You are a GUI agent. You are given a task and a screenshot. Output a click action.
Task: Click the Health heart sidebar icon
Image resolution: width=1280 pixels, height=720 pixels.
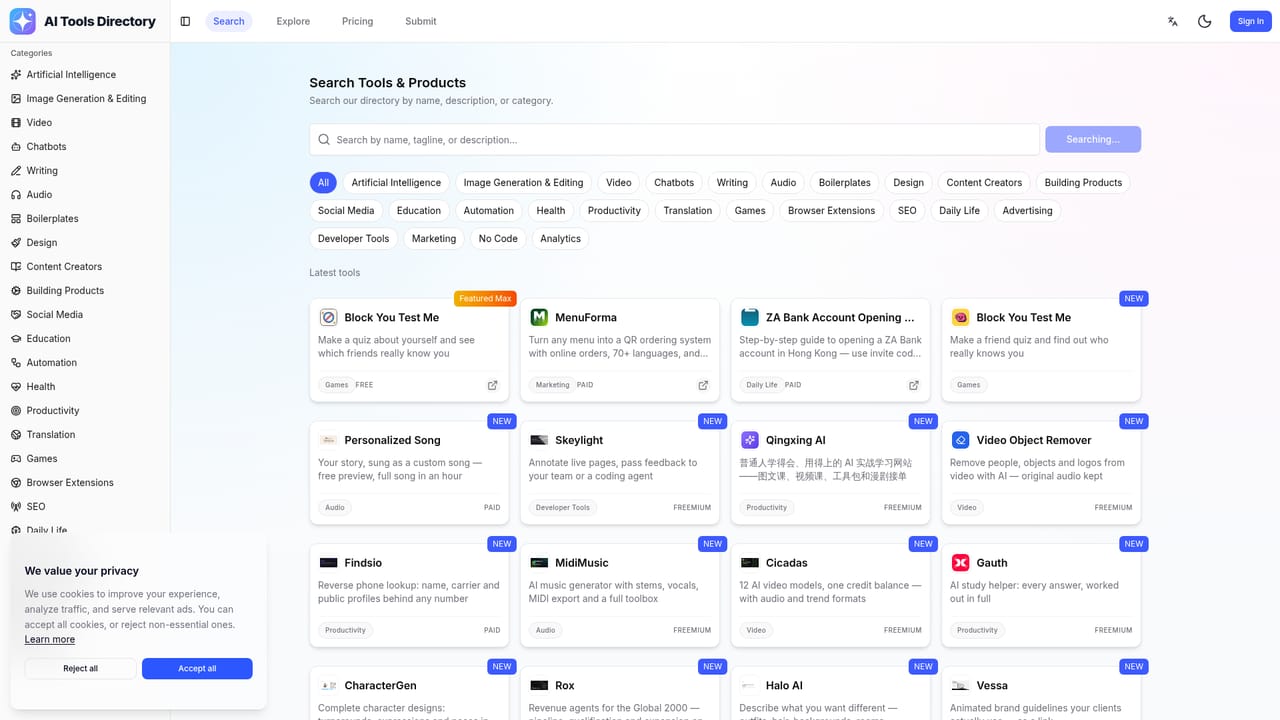tap(16, 387)
